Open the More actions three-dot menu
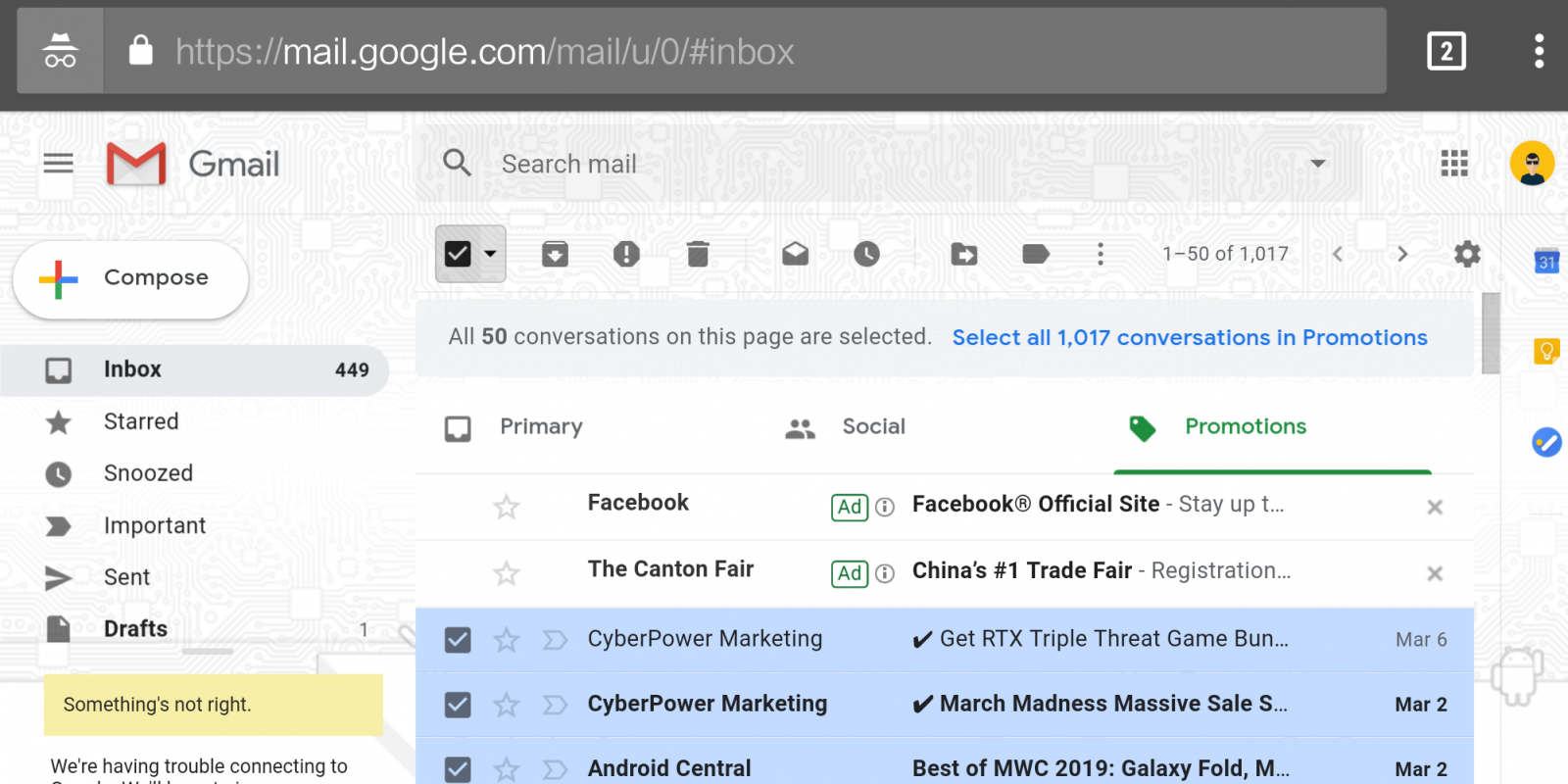 point(1101,255)
